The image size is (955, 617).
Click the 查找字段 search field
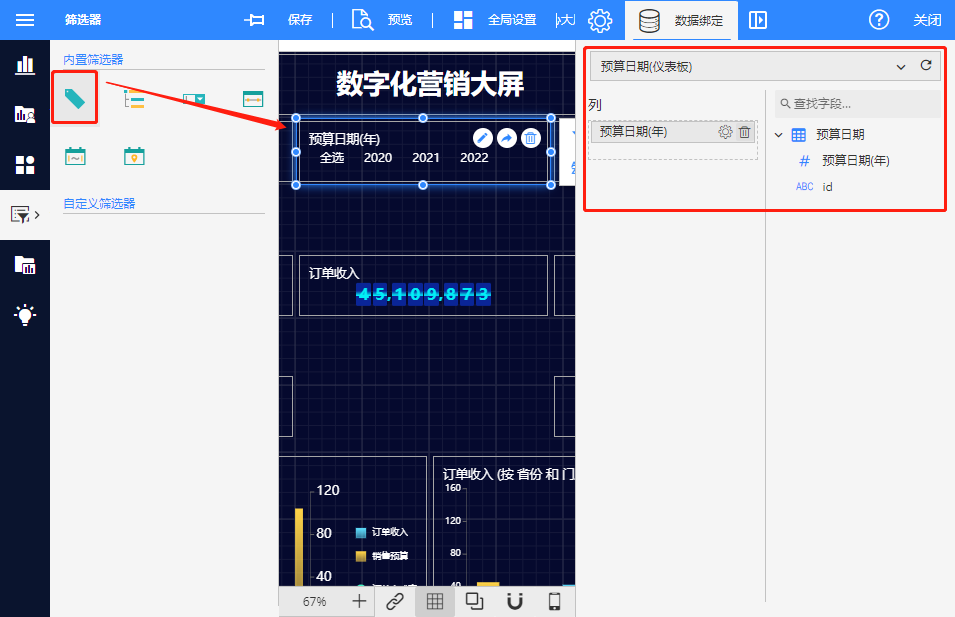(860, 103)
